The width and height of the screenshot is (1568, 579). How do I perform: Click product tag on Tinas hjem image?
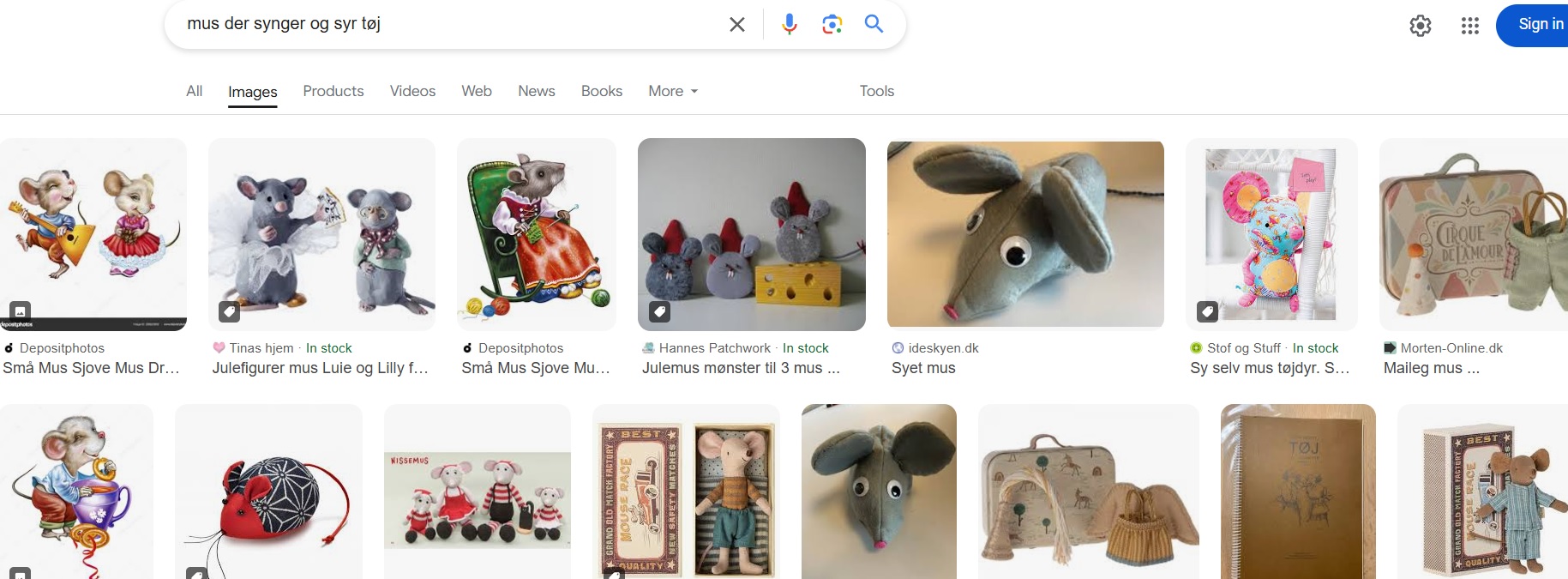(229, 311)
